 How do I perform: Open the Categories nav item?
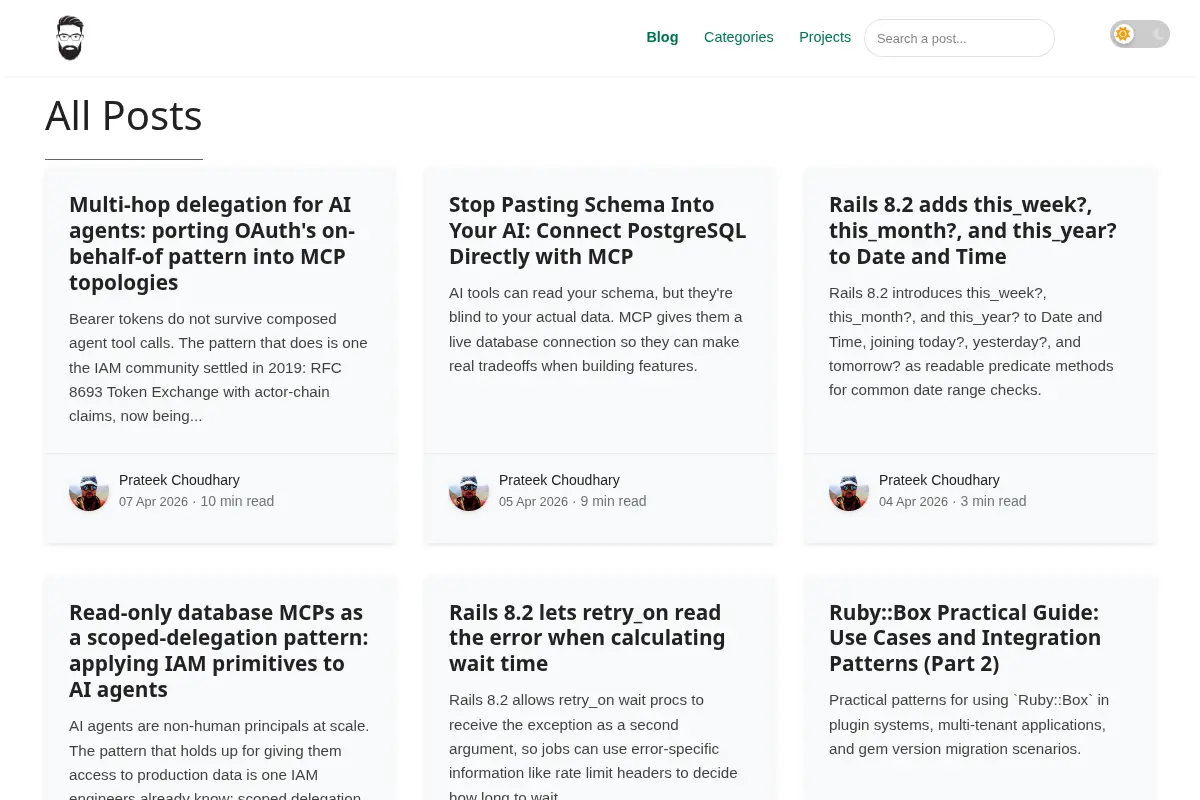tap(739, 37)
